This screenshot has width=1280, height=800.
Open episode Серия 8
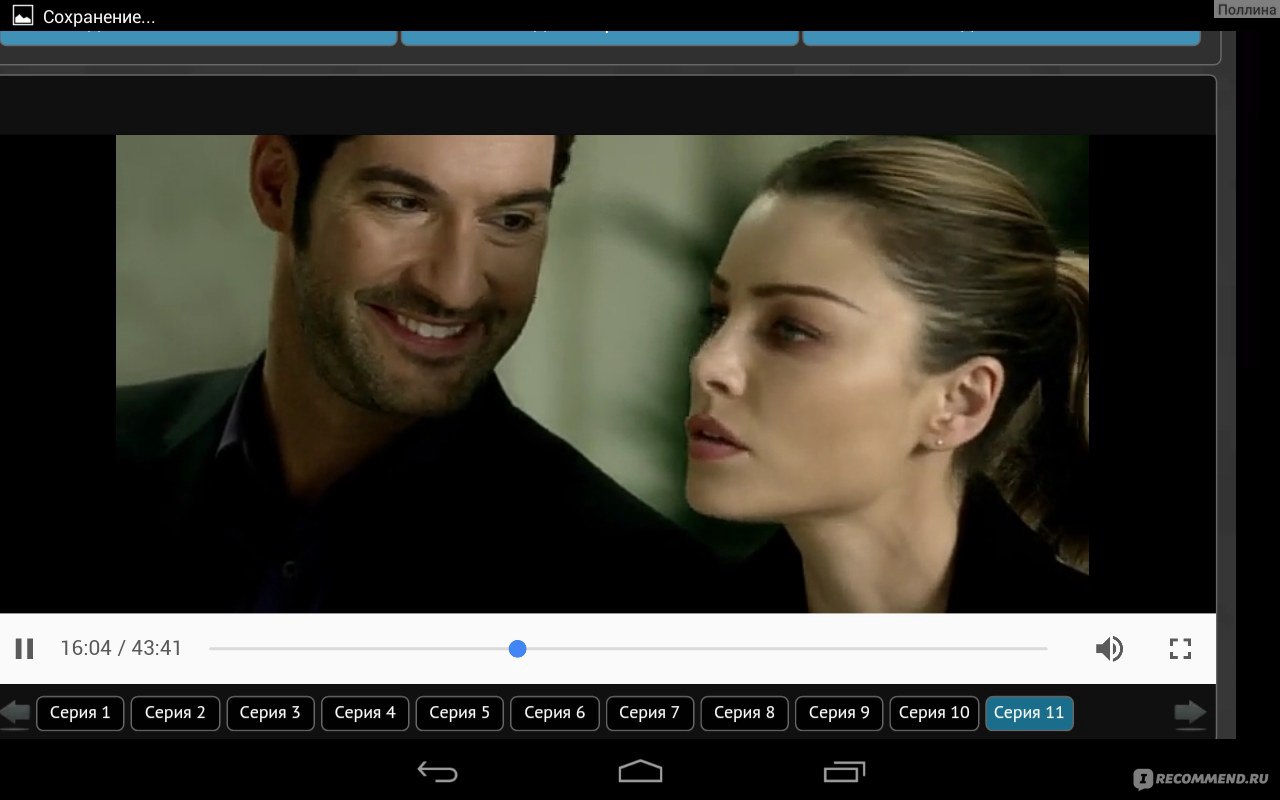[744, 713]
